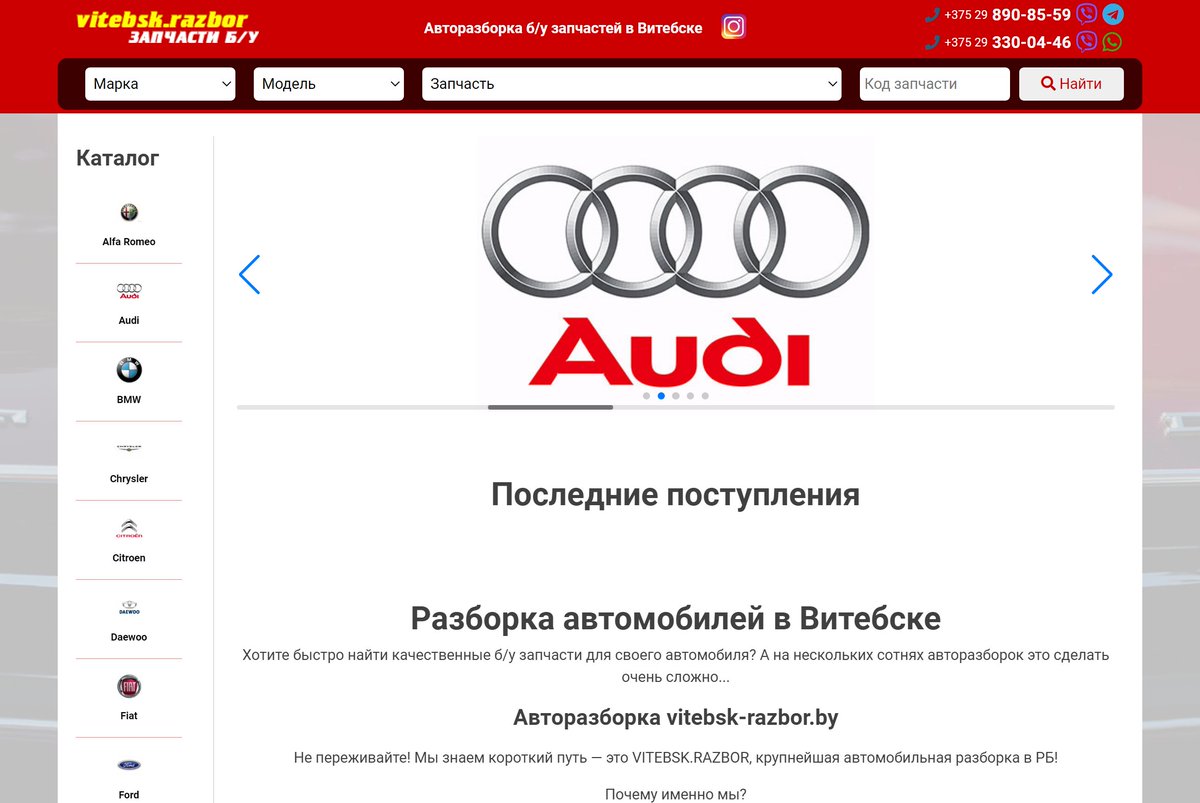This screenshot has width=1200, height=803.
Task: Click Viber icon beside 330-04-46 number
Action: tap(1086, 42)
